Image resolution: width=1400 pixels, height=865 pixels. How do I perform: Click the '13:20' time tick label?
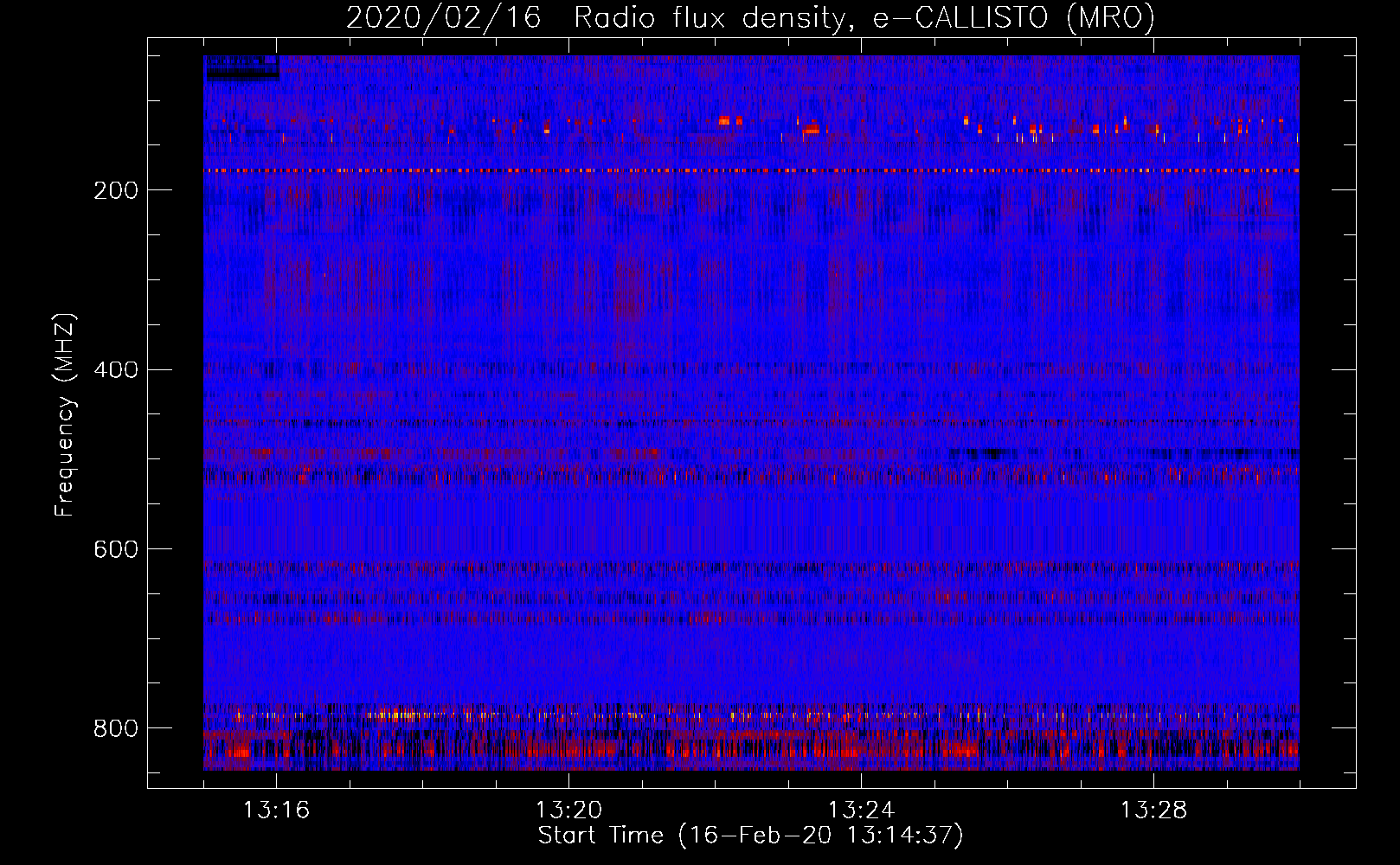click(x=568, y=811)
